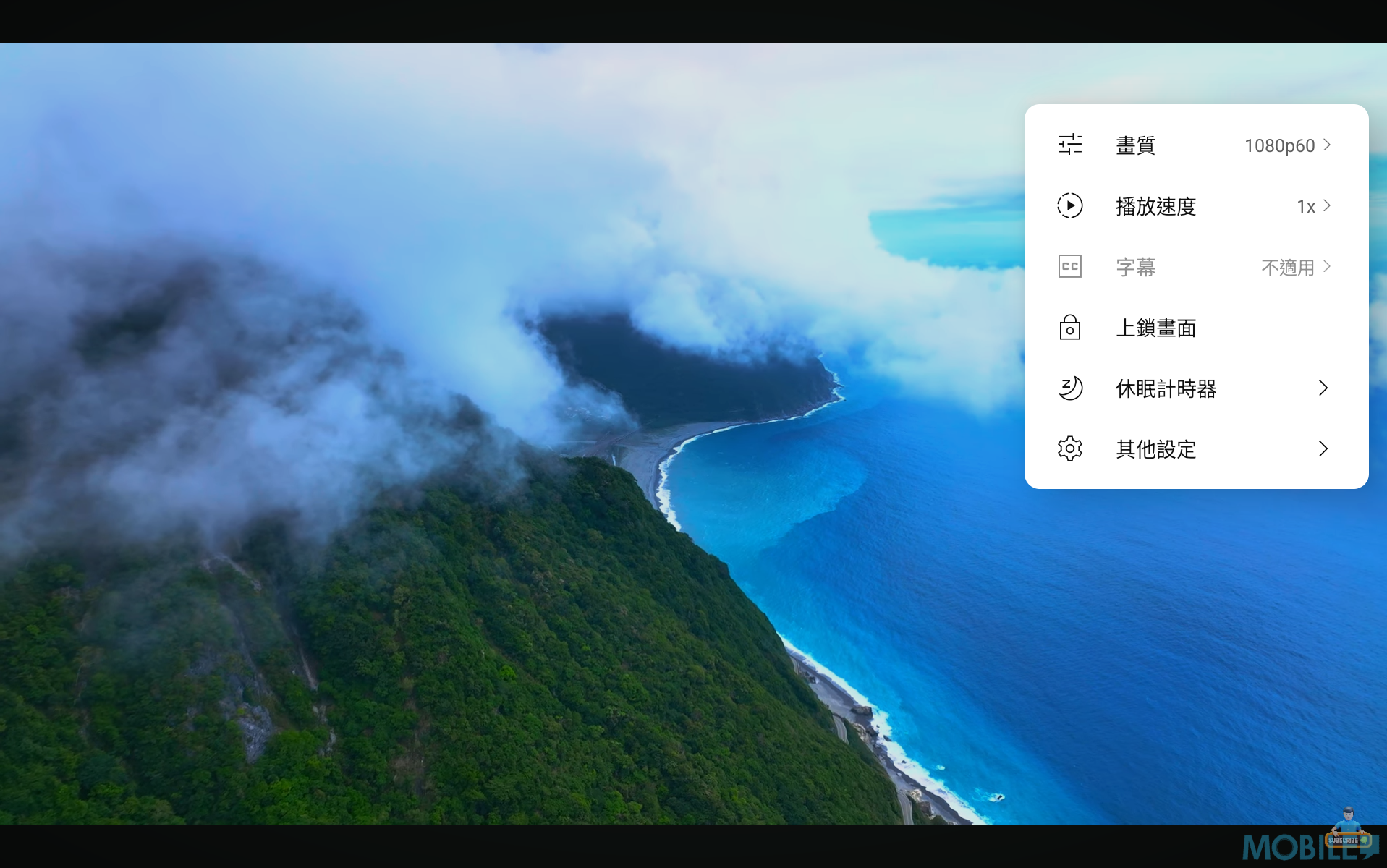The height and width of the screenshot is (868, 1387).
Task: Open the 其他設定 menu item text
Action: pos(1155,449)
